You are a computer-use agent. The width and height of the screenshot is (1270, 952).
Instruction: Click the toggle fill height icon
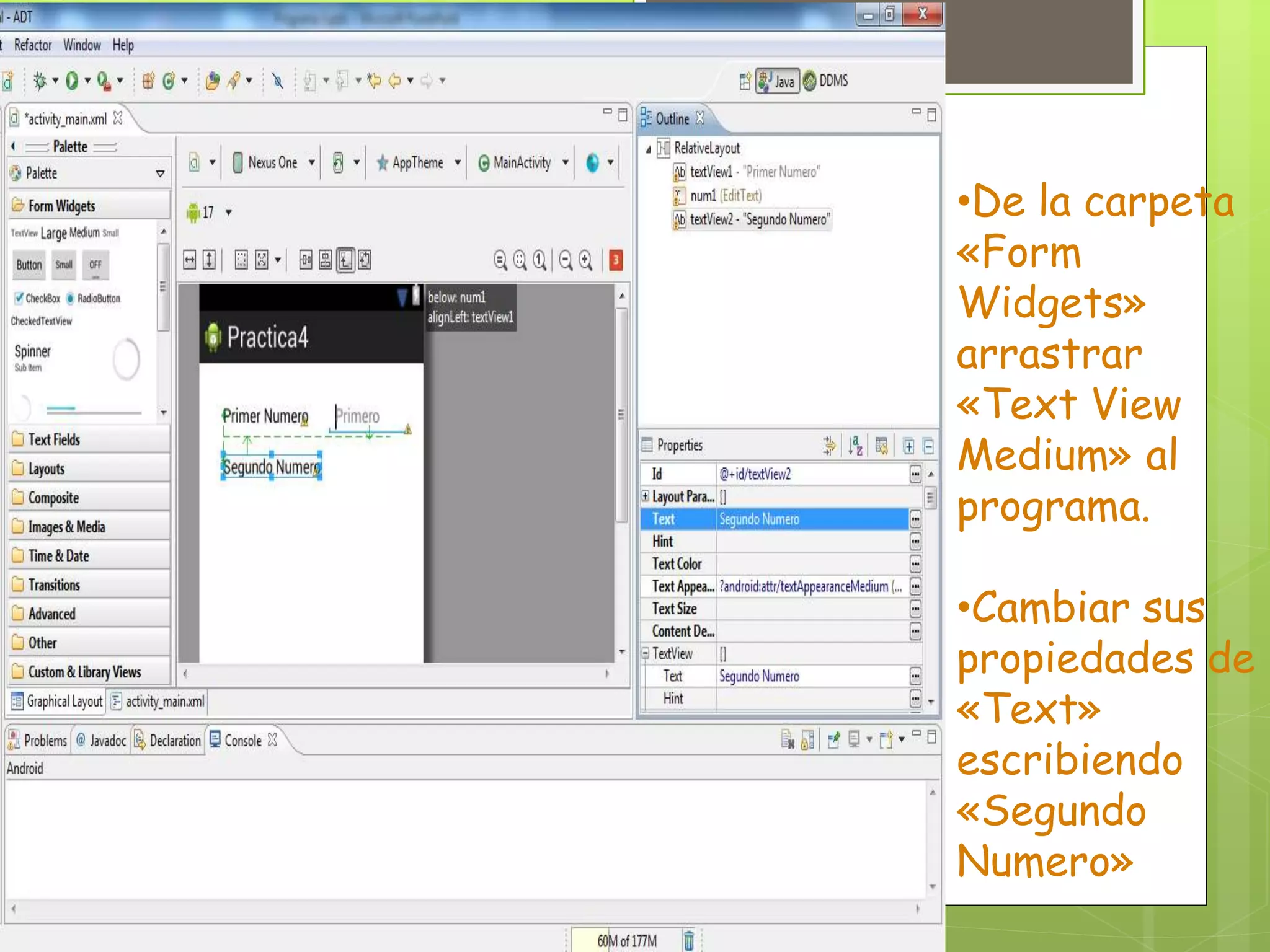point(210,260)
